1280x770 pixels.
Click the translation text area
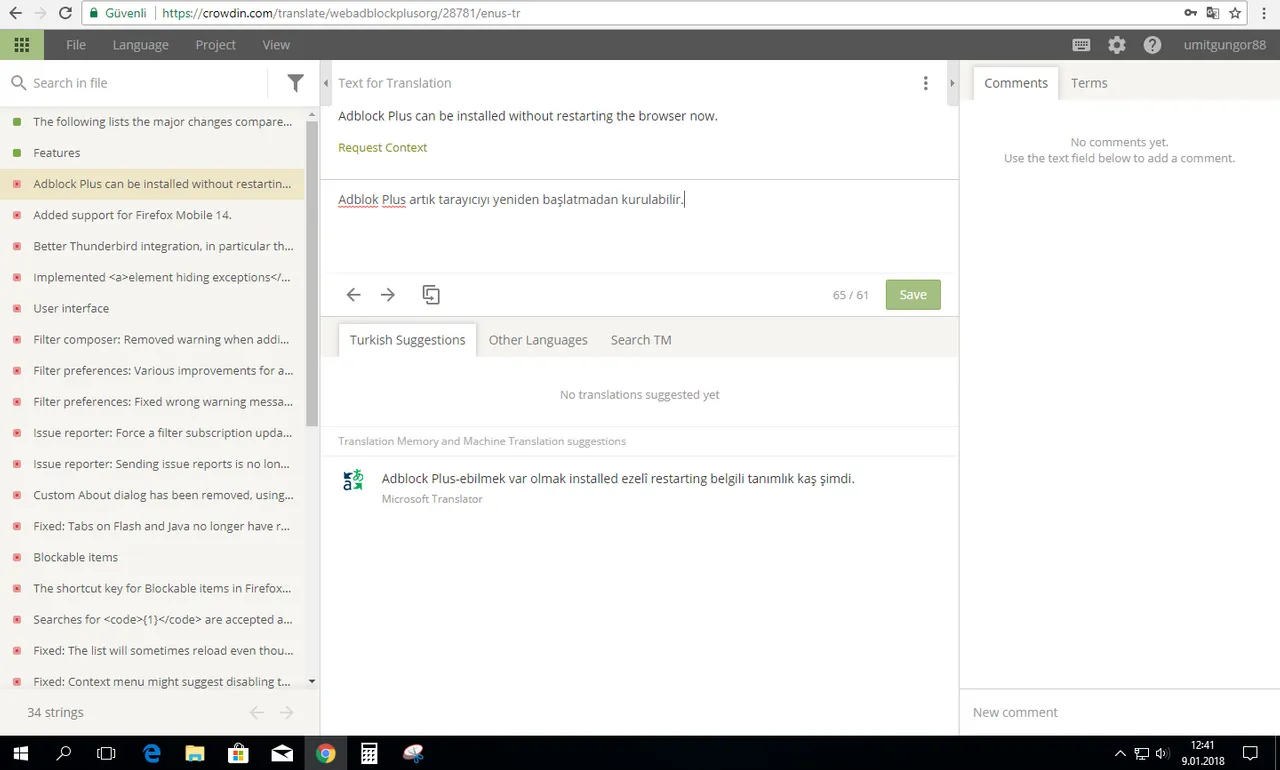tap(639, 227)
